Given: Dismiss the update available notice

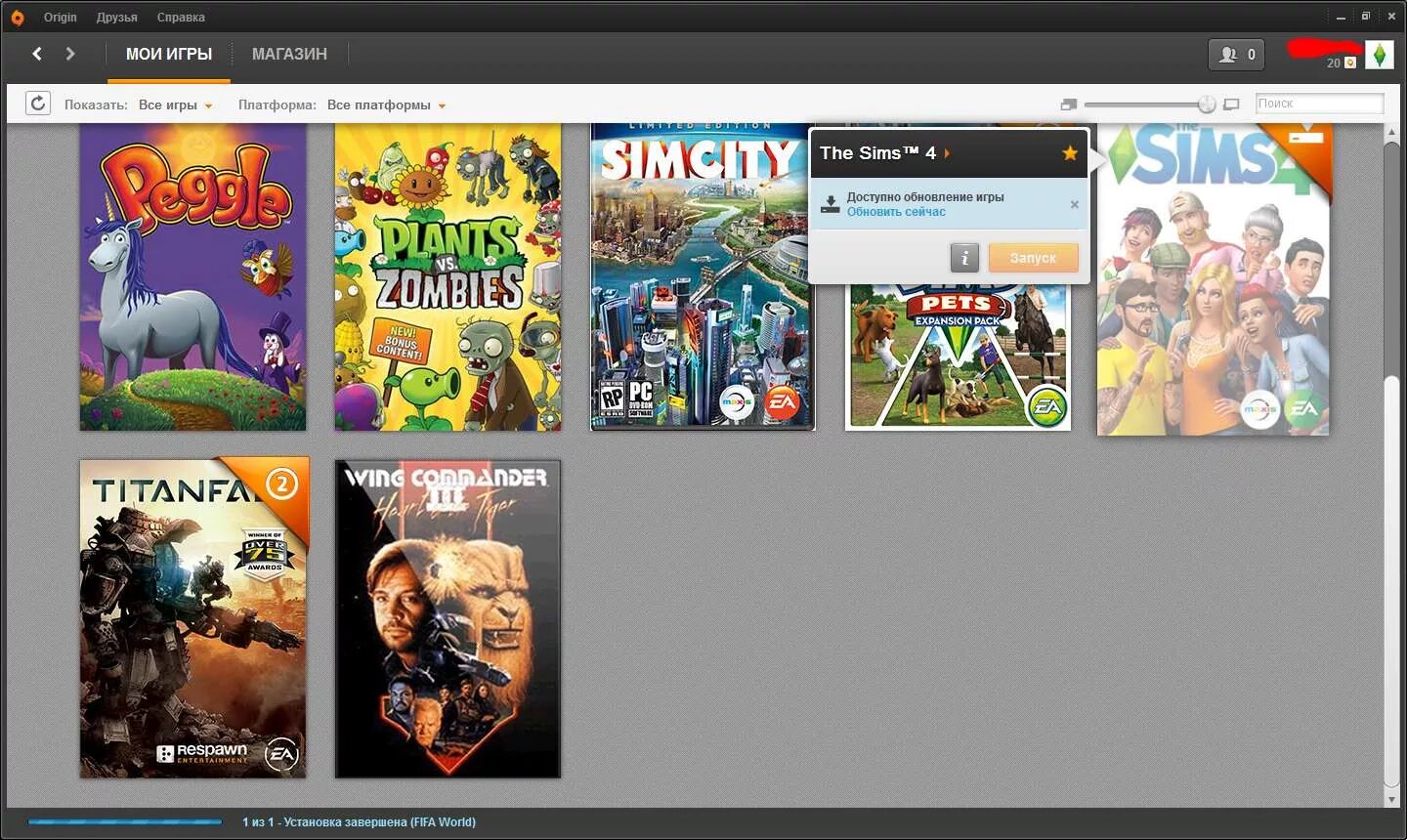Looking at the screenshot, I should 1074,204.
